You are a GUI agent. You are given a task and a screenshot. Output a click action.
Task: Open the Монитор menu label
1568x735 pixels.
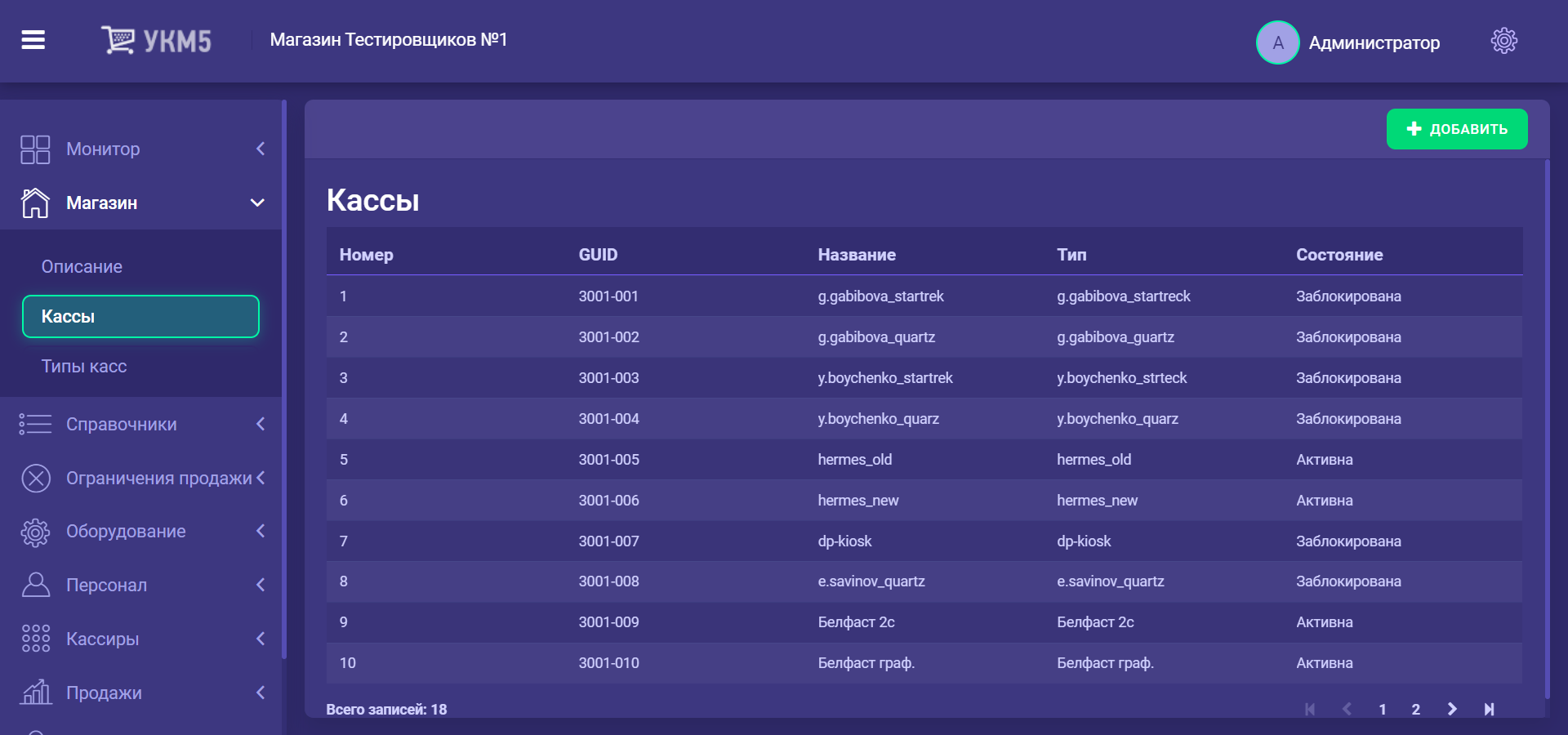(103, 149)
